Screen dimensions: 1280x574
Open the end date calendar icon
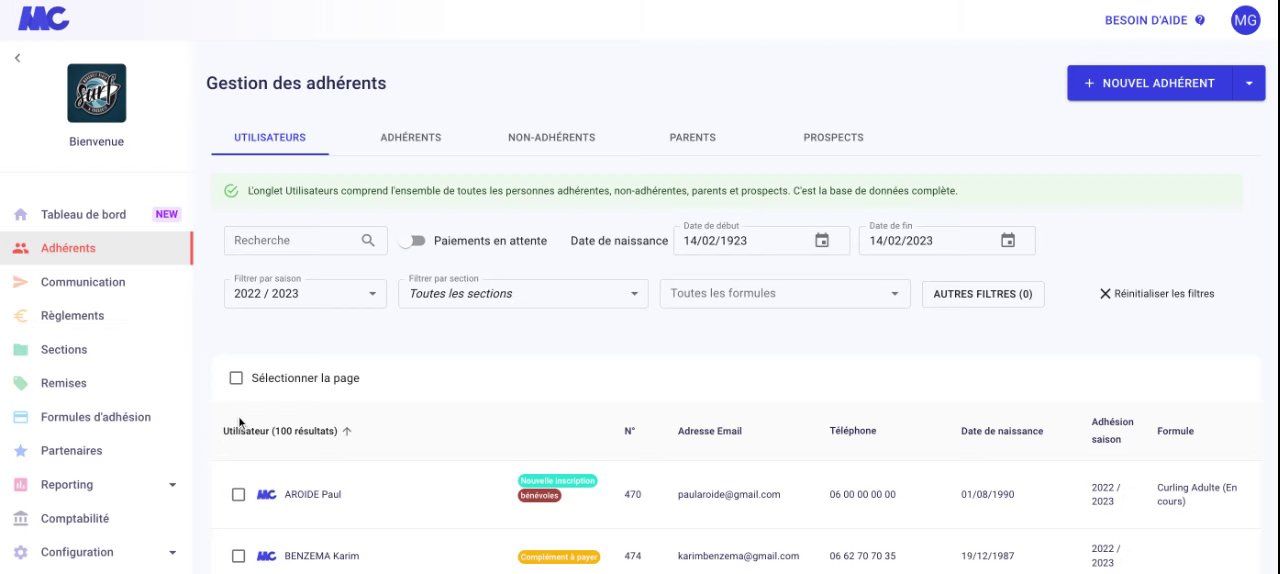point(1008,240)
